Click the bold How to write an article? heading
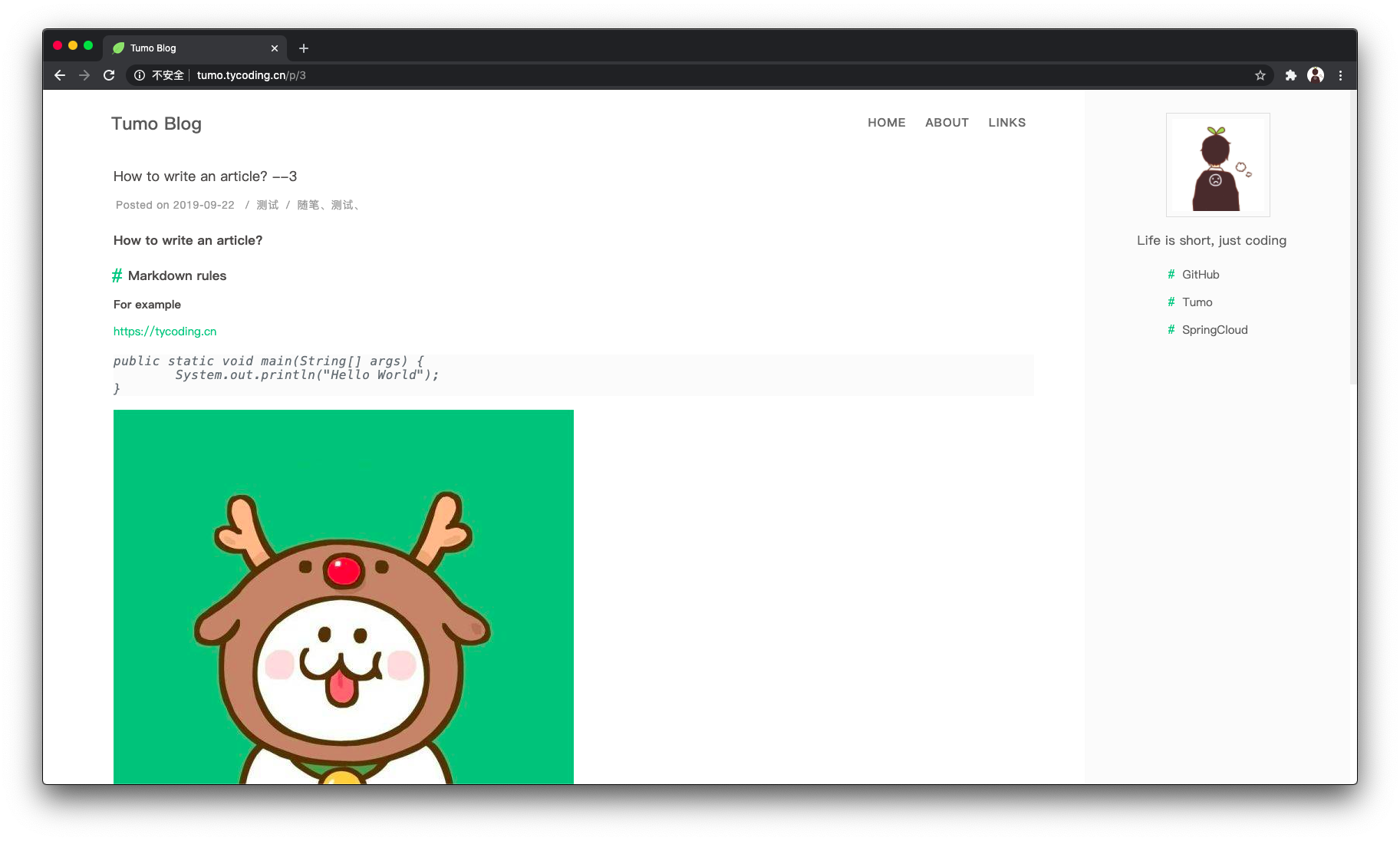The width and height of the screenshot is (1400, 841). (188, 241)
